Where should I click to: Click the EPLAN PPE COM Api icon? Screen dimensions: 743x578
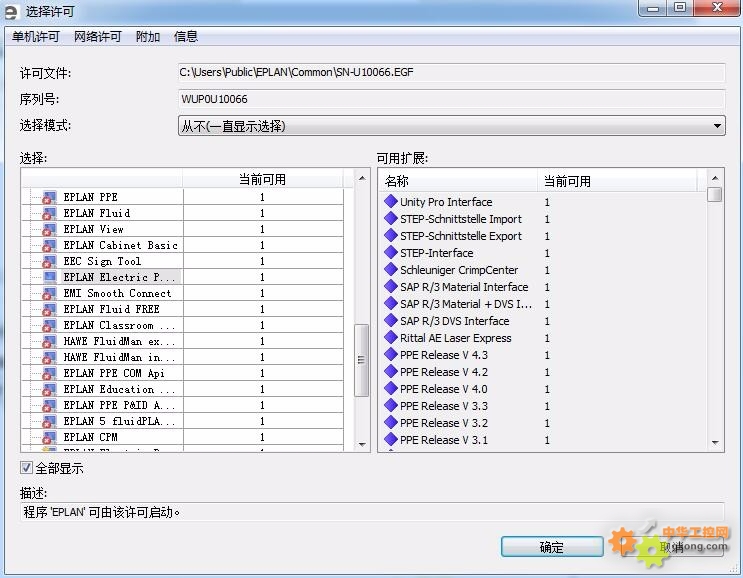click(49, 373)
